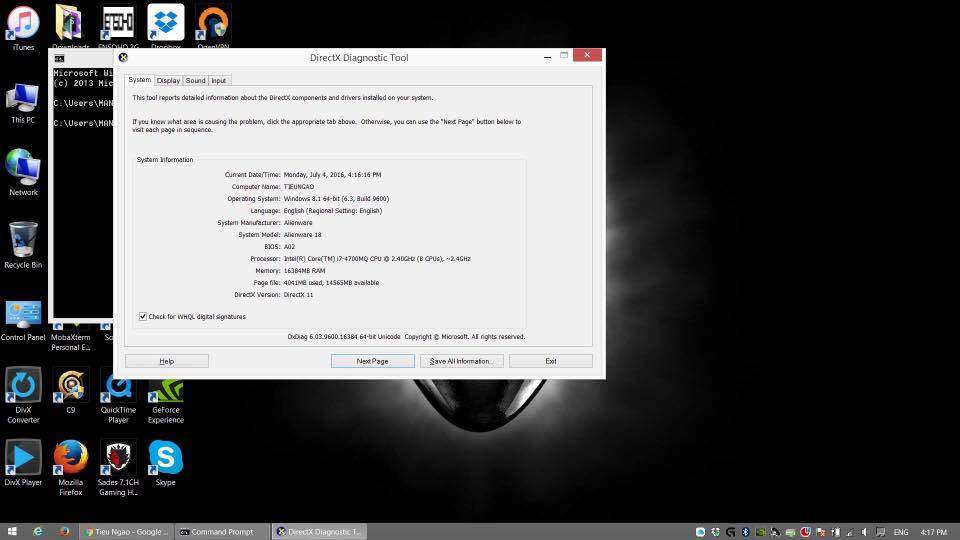Image resolution: width=960 pixels, height=540 pixels.
Task: Switch to the Display tab
Action: coord(168,80)
